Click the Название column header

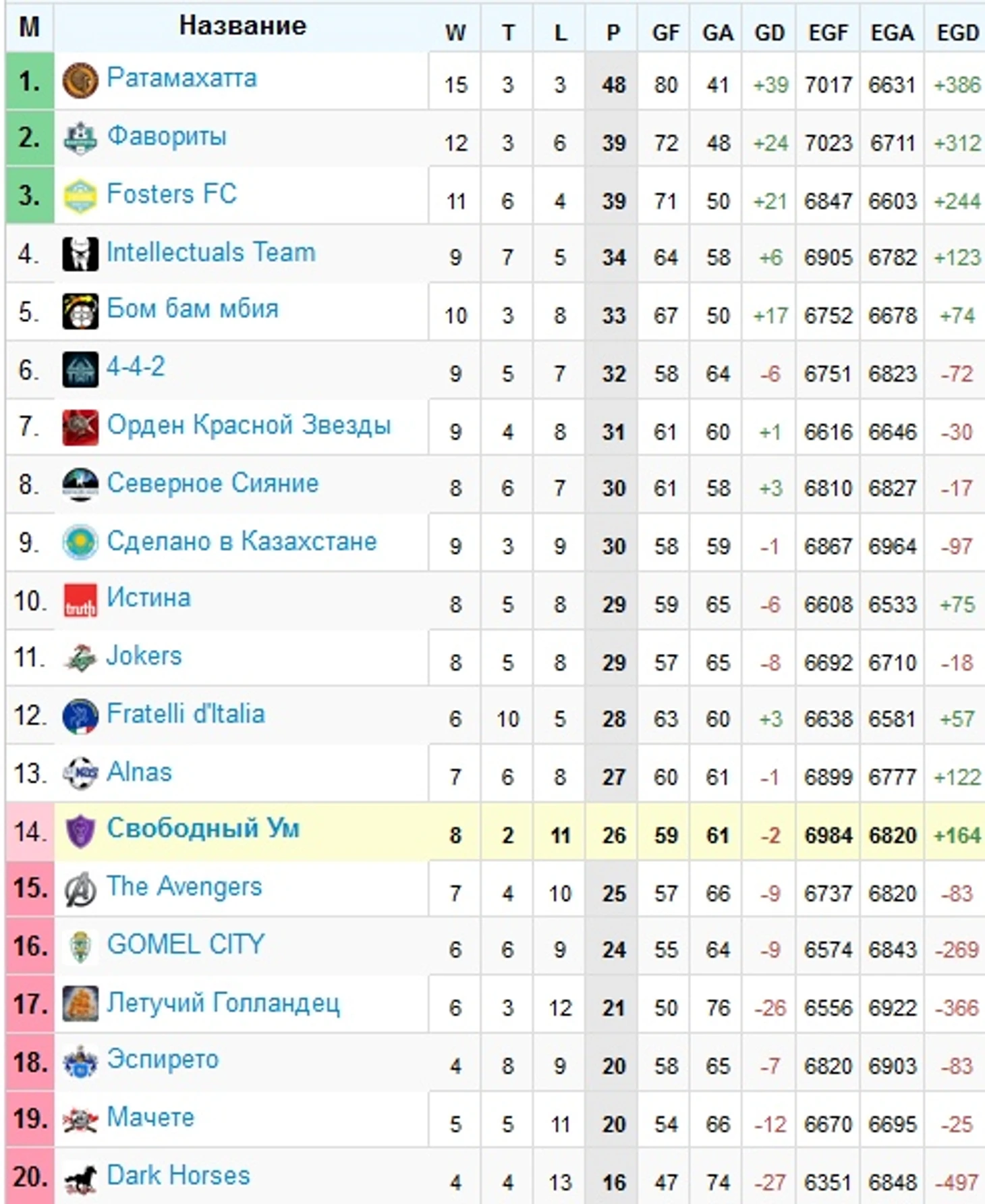[x=242, y=26]
